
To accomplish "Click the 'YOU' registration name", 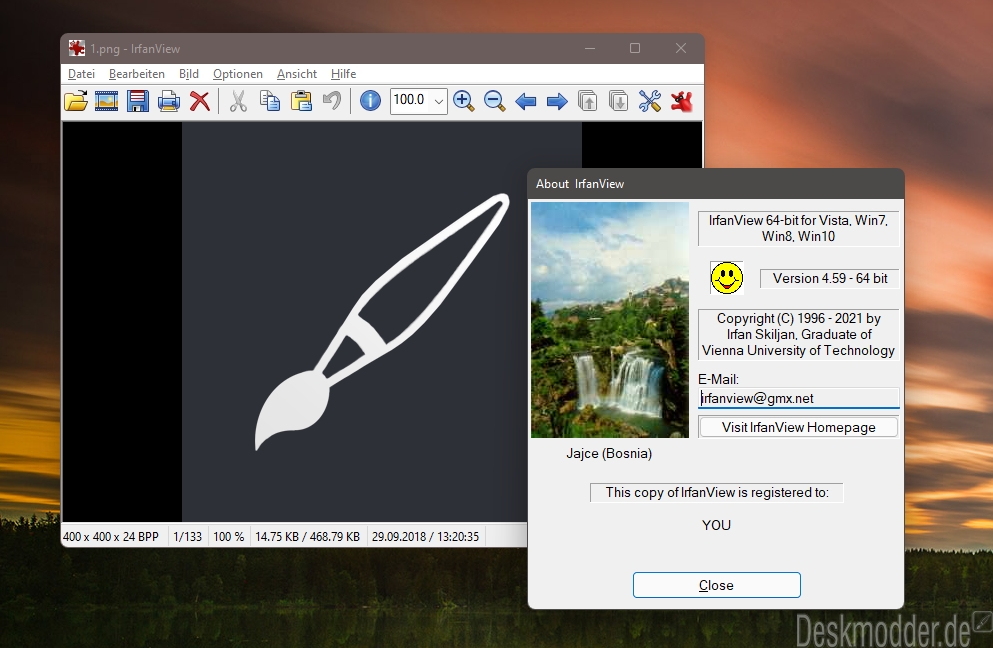I will 716,525.
